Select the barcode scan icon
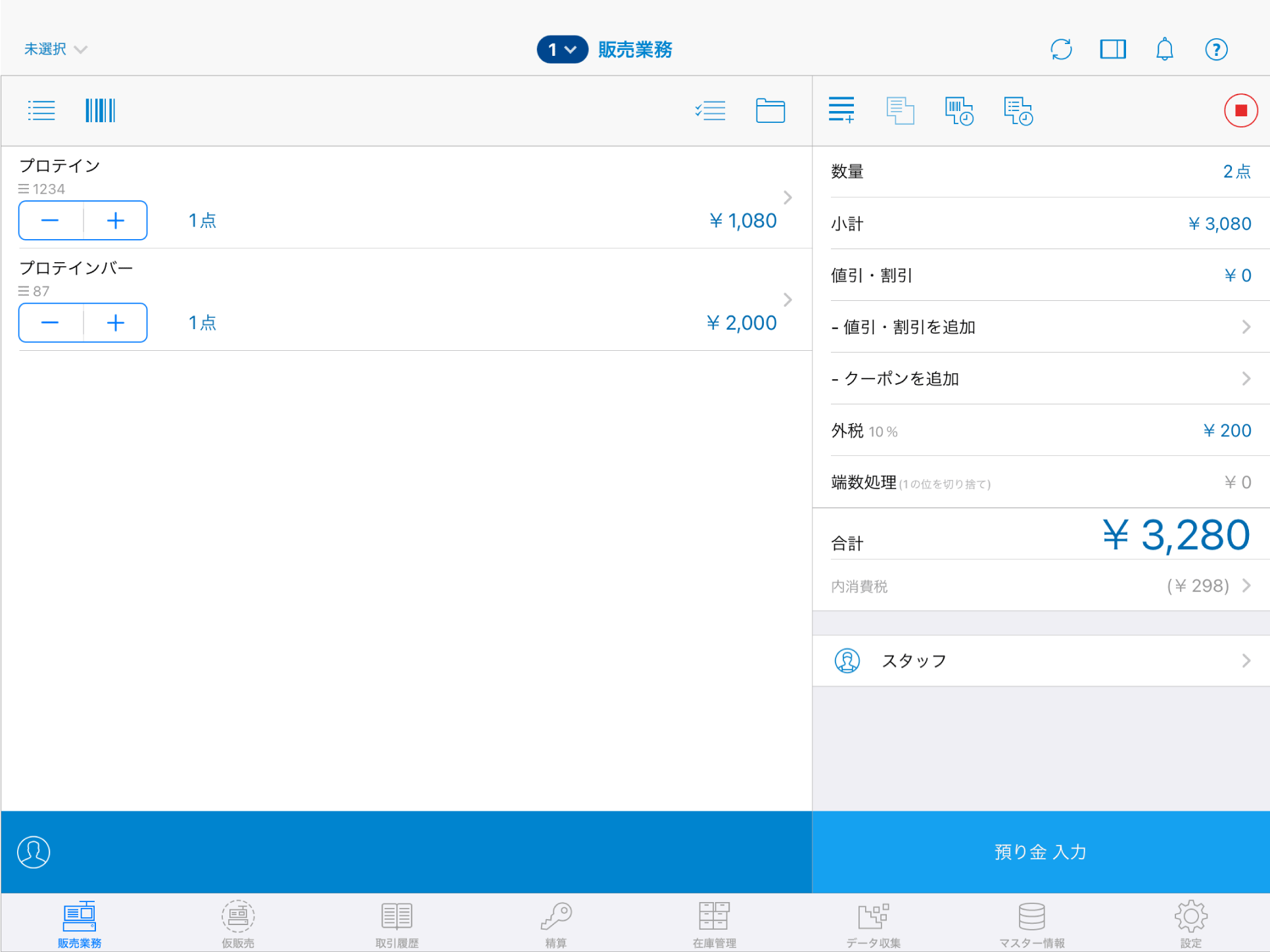The width and height of the screenshot is (1270, 952). 100,110
